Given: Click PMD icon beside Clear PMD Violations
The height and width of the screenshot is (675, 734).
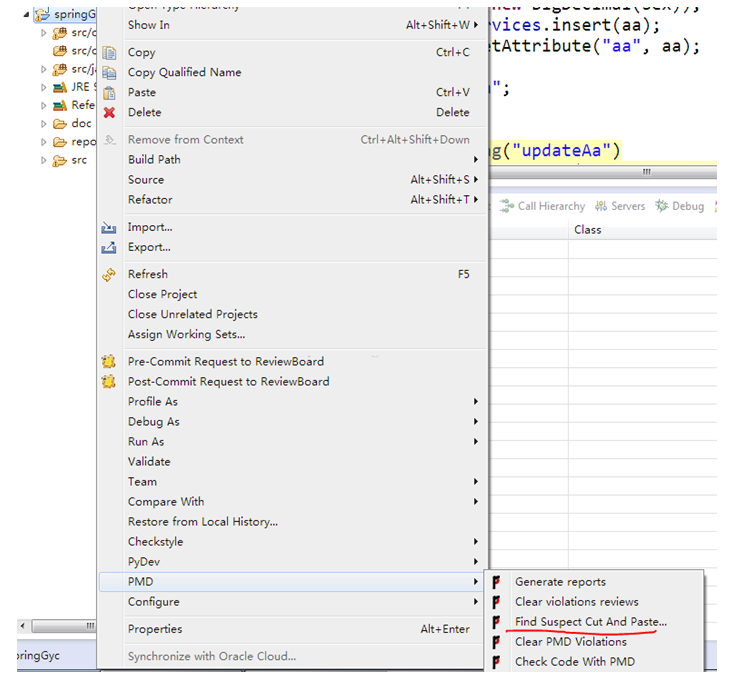Looking at the screenshot, I should (x=496, y=642).
